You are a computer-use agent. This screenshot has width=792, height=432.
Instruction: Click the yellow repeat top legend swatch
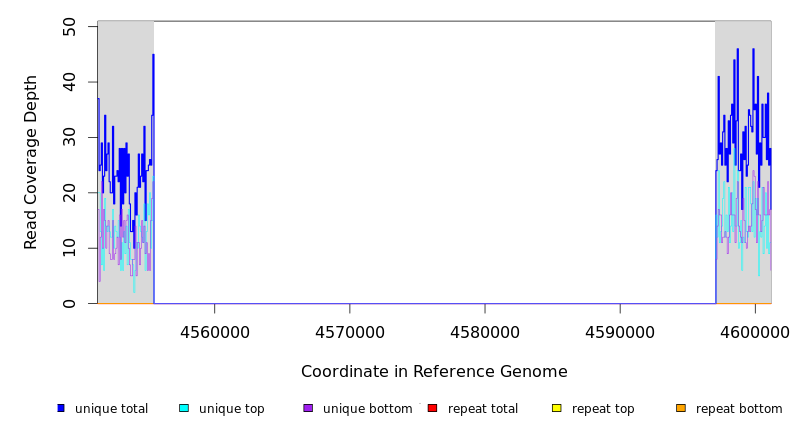click(556, 408)
